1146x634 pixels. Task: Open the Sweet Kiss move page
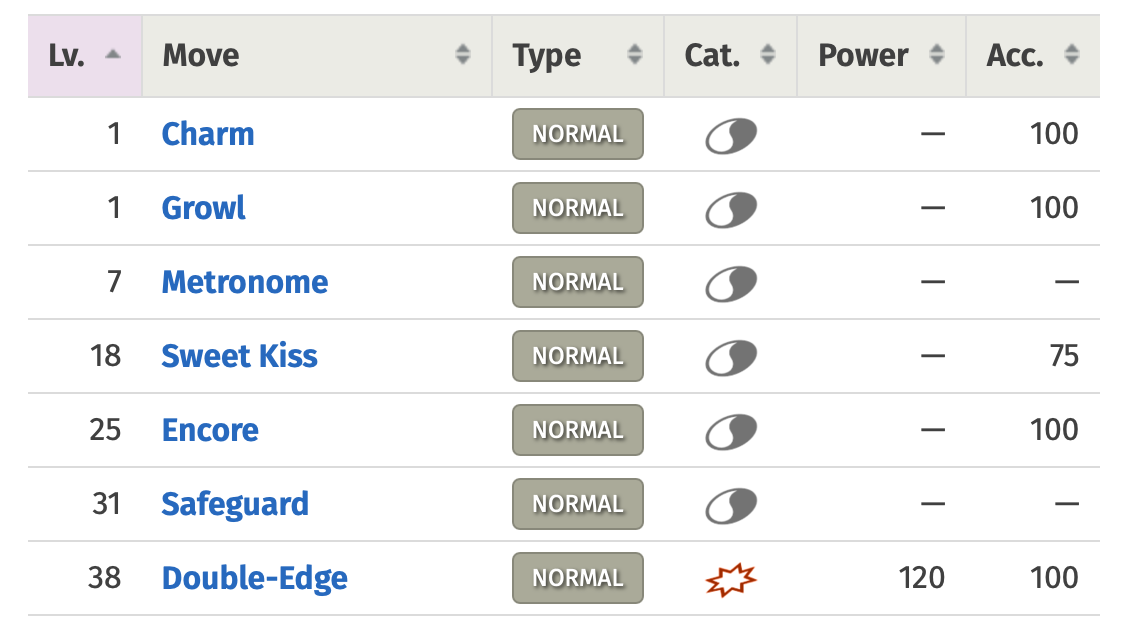click(x=239, y=357)
